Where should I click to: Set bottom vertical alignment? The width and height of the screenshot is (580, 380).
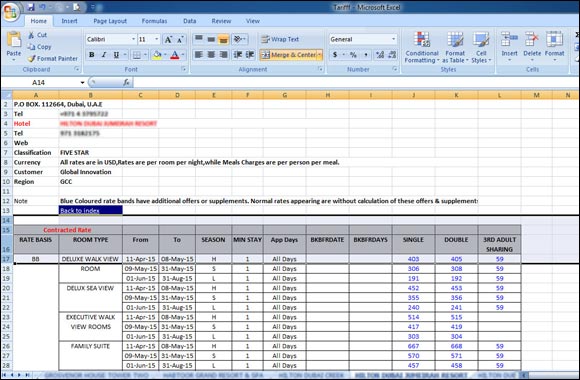[223, 39]
